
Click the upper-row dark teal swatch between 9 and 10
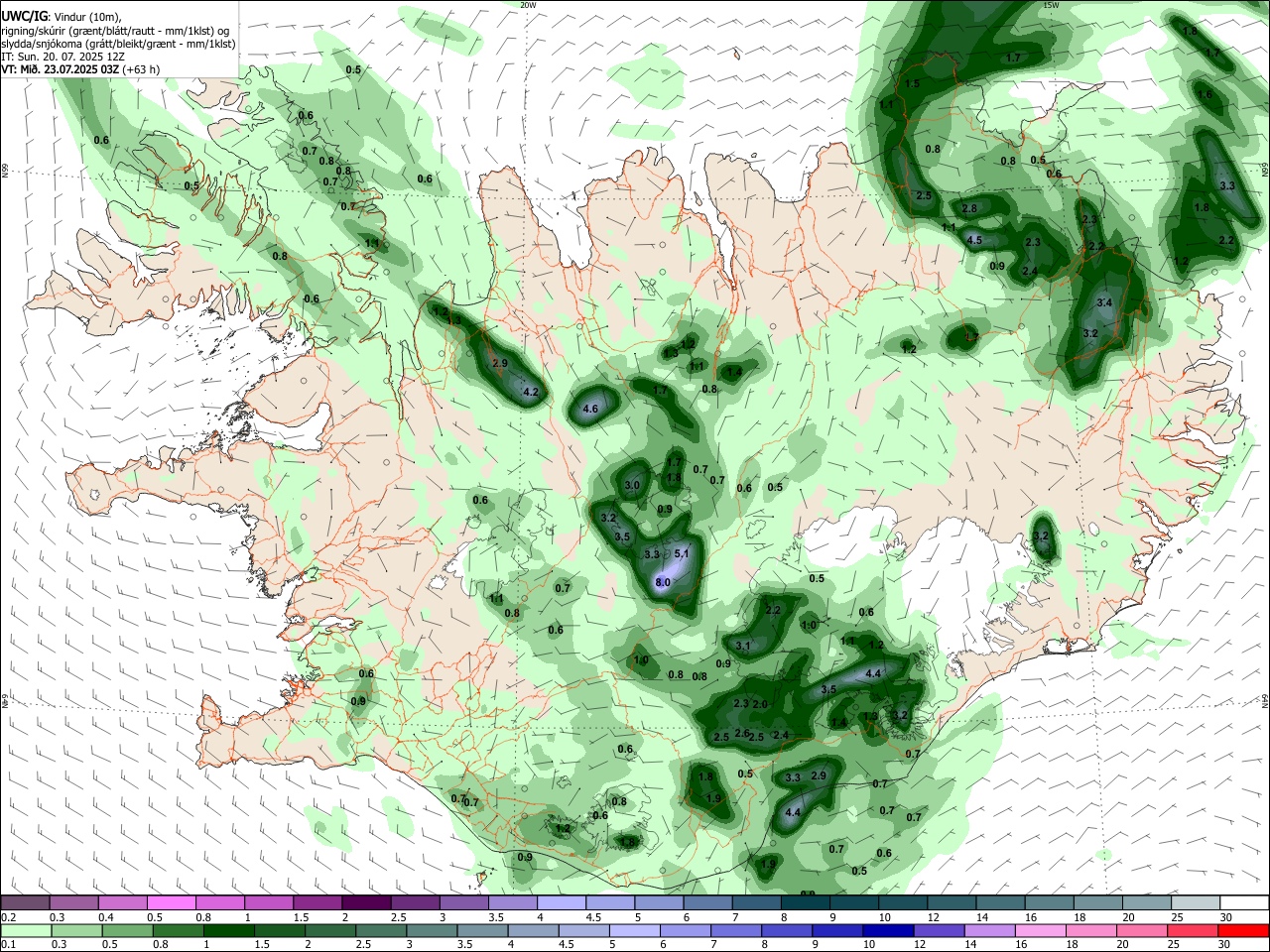pyautogui.click(x=854, y=902)
